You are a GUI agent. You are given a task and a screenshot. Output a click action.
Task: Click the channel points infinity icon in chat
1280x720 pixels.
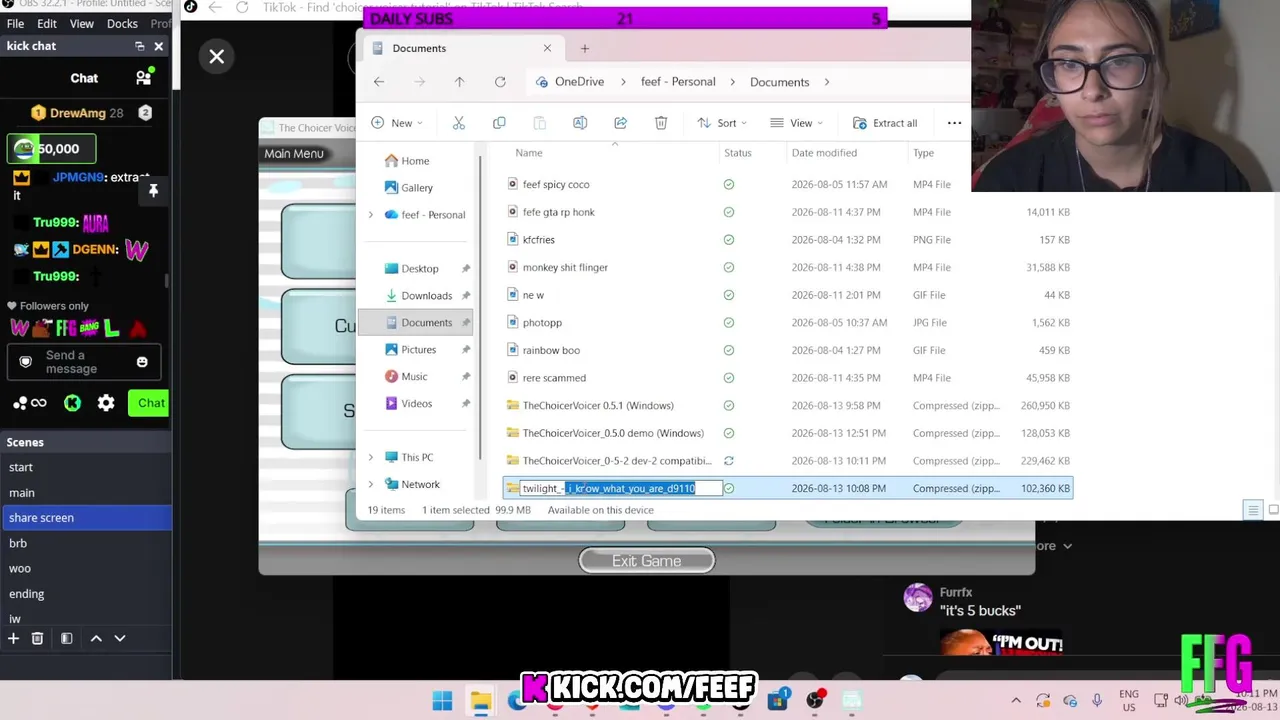click(31, 403)
